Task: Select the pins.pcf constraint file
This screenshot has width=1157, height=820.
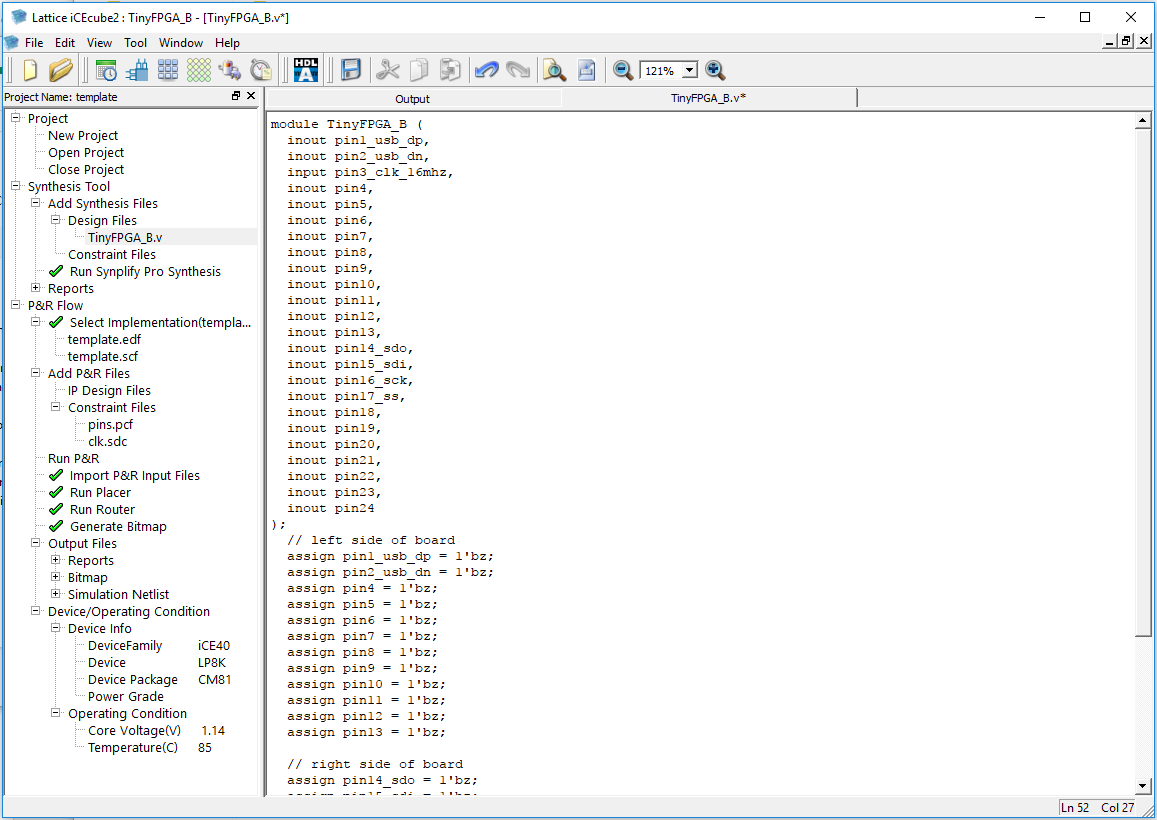Action: click(110, 424)
